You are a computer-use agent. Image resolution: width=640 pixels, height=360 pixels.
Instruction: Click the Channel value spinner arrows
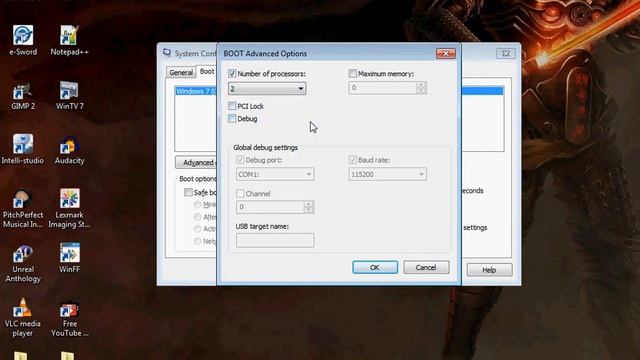pos(309,207)
